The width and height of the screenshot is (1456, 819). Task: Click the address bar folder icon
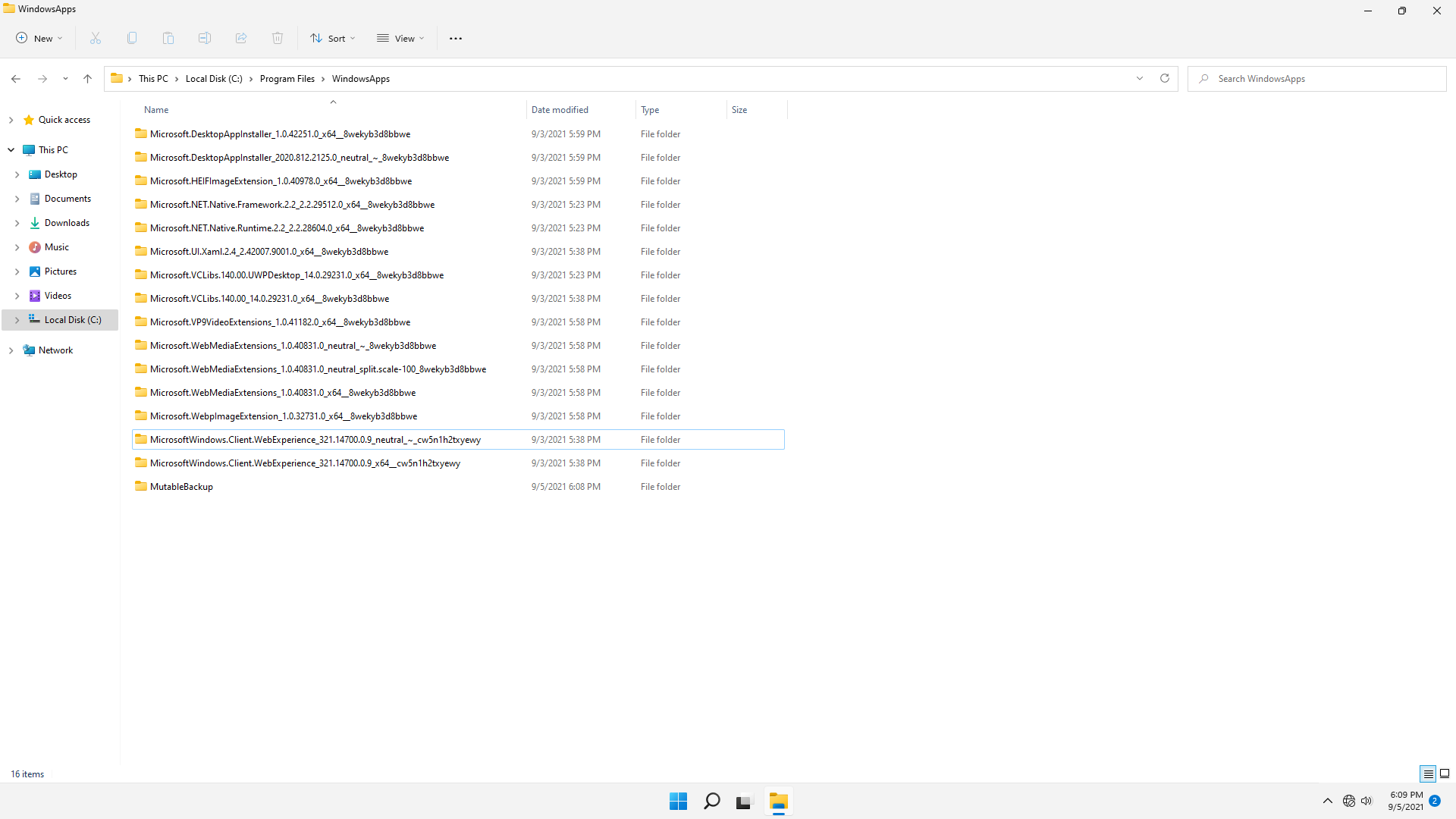tap(117, 78)
